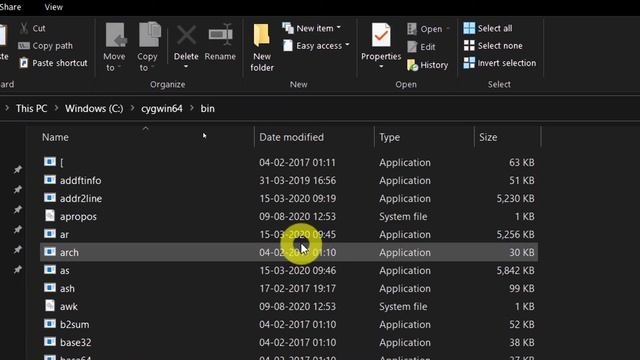Click bin in the address path
The image size is (640, 360).
207,109
